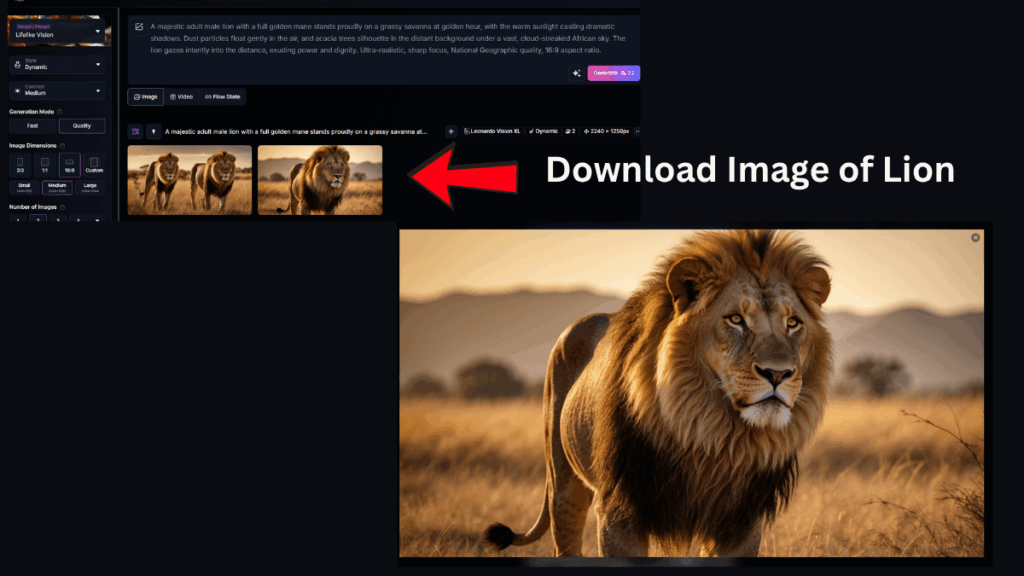The height and width of the screenshot is (576, 1024).
Task: Close the enlarged lion preview
Action: 975,238
